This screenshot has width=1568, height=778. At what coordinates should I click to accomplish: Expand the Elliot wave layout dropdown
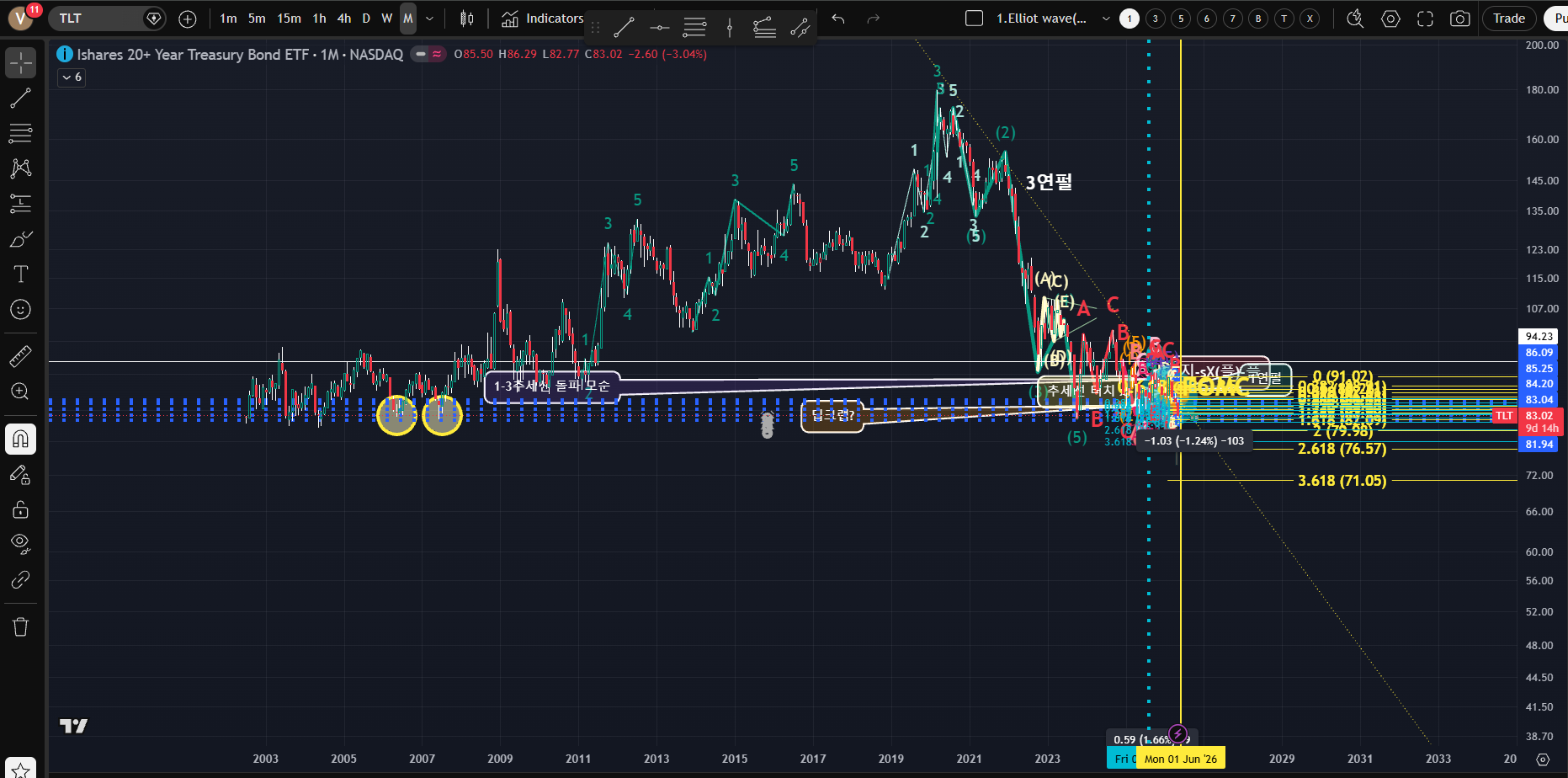pos(1106,19)
